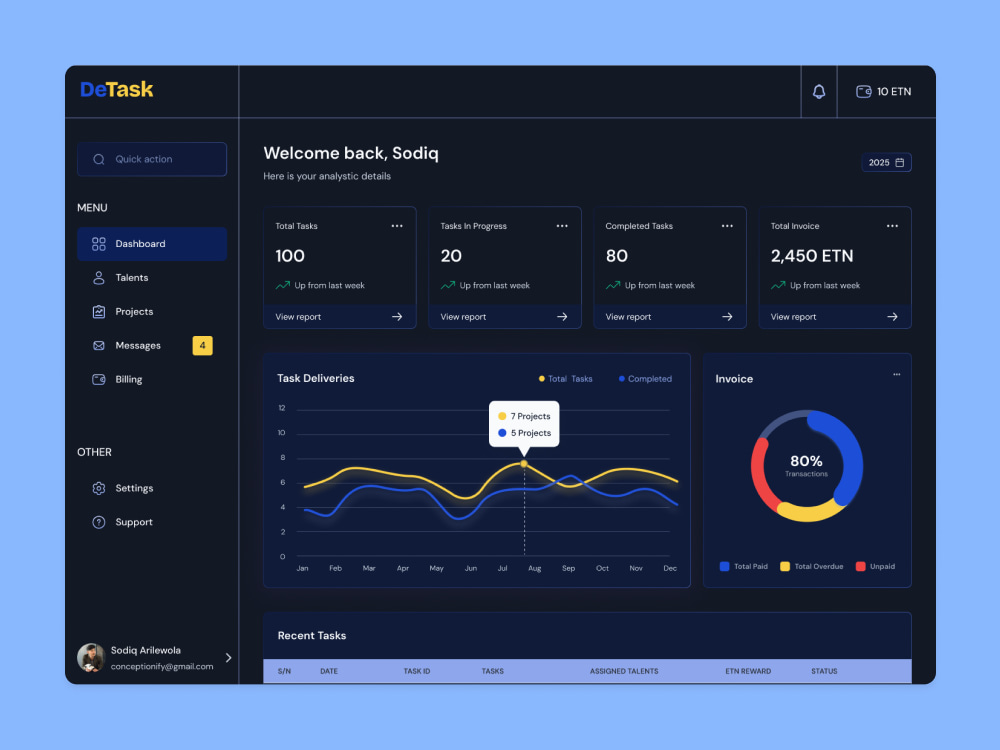Click the Quick action search field
1000x750 pixels.
click(152, 159)
